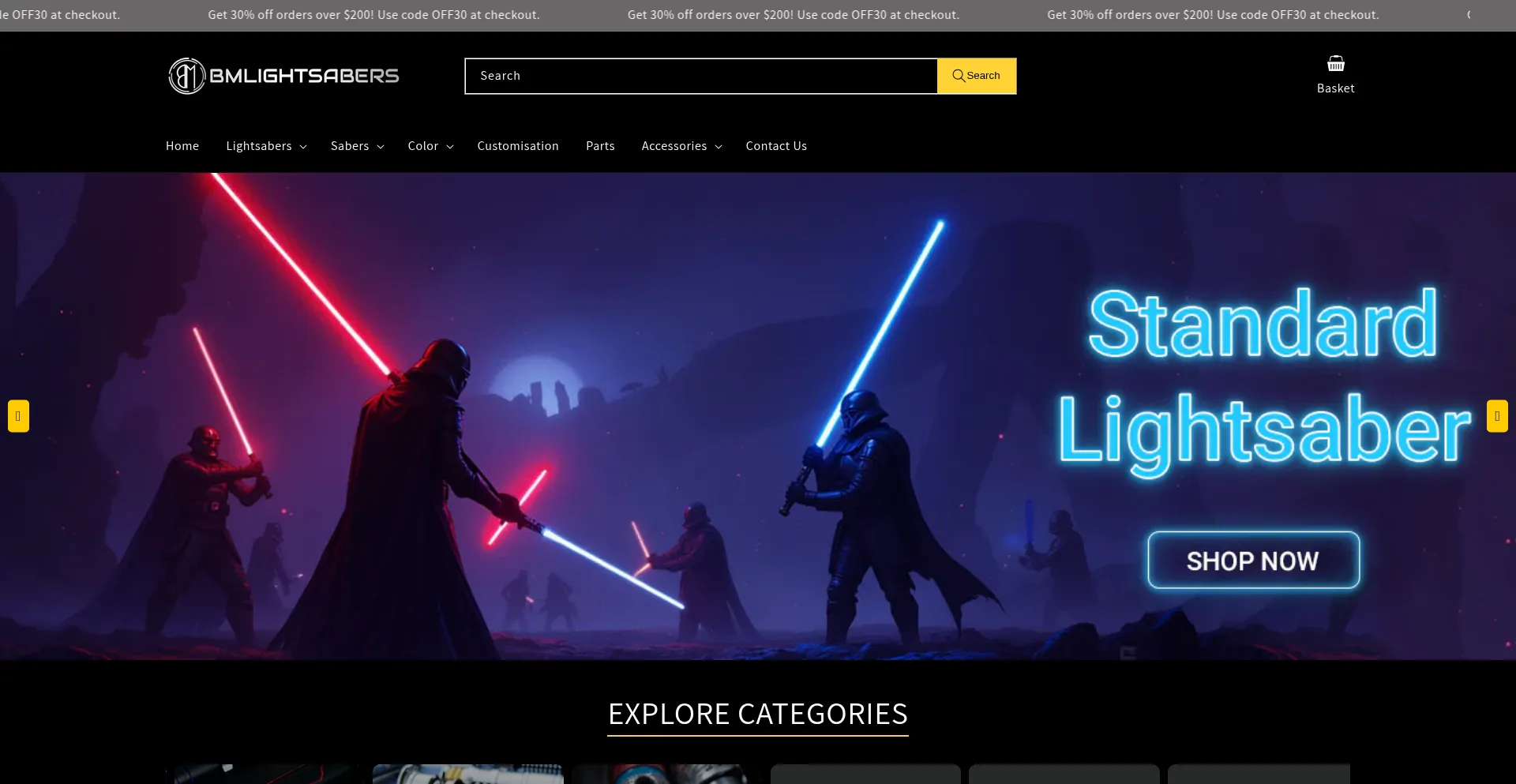Open the Home menu item
The image size is (1516, 784).
pos(182,146)
